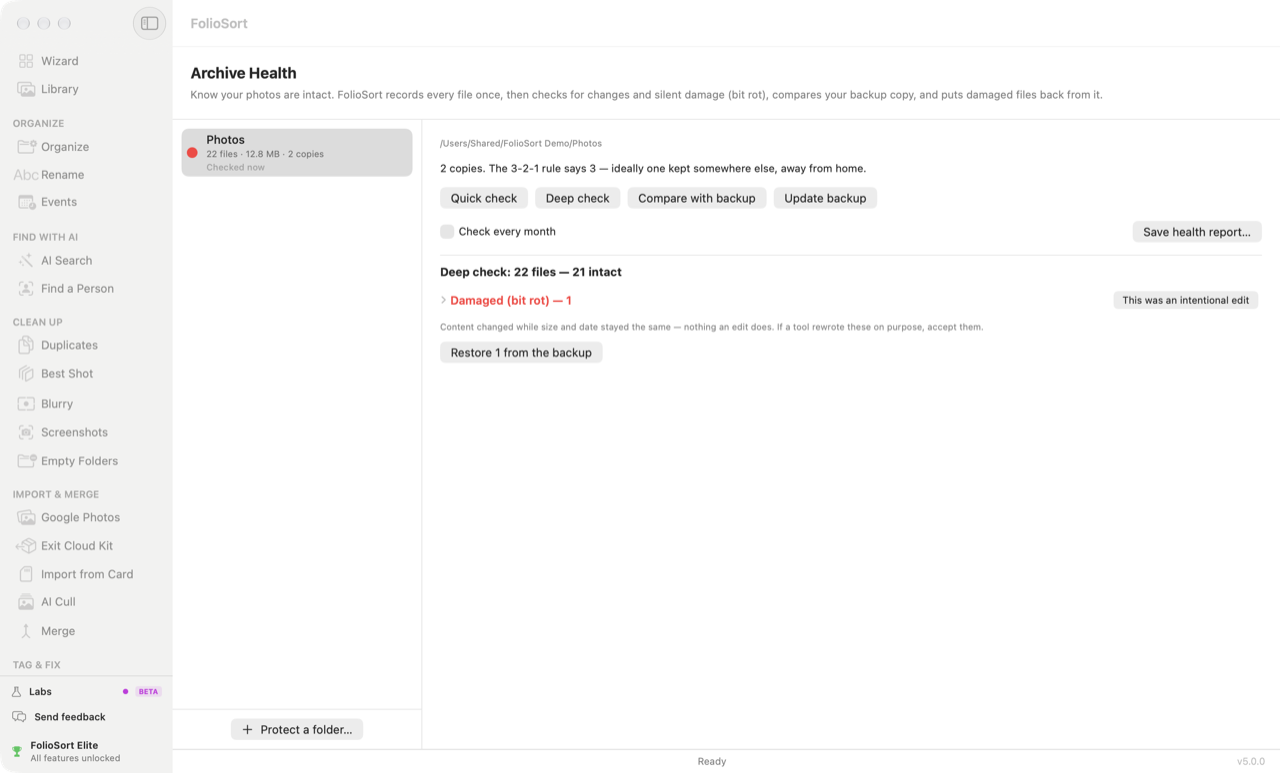Image resolution: width=1280 pixels, height=773 pixels.
Task: Open the Labs flask icon
Action: [17, 692]
